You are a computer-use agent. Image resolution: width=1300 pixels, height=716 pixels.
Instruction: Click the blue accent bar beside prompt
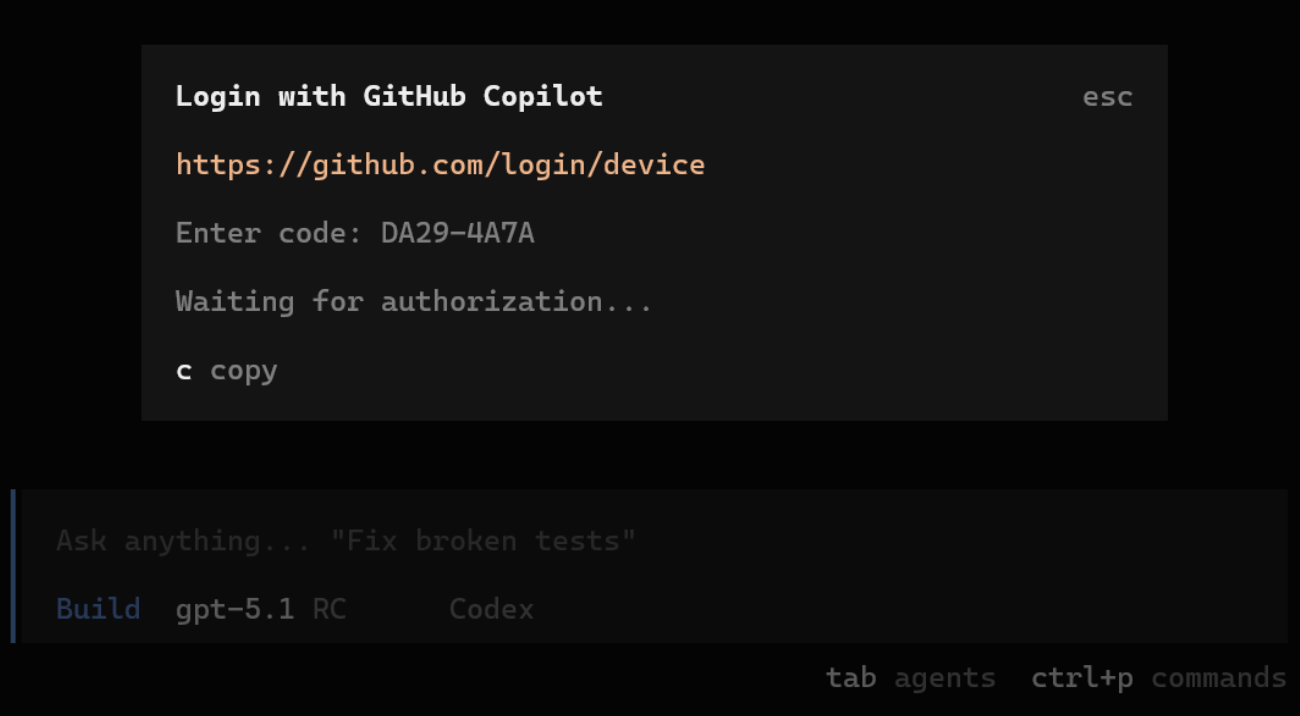pos(13,566)
